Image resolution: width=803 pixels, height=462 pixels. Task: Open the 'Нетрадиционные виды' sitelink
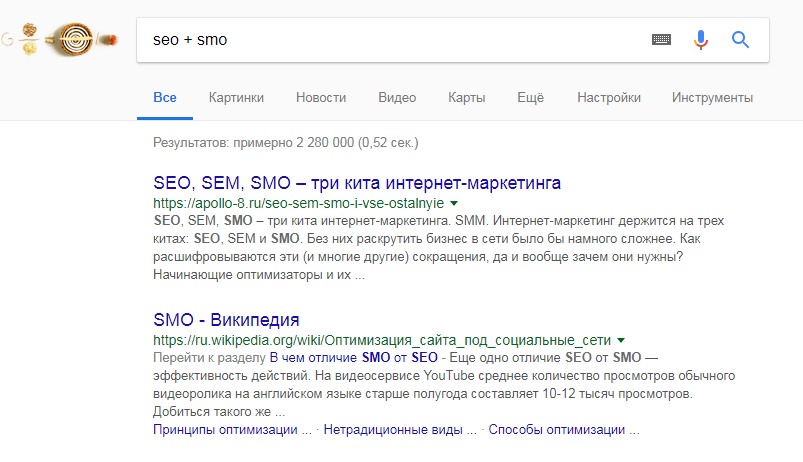399,430
